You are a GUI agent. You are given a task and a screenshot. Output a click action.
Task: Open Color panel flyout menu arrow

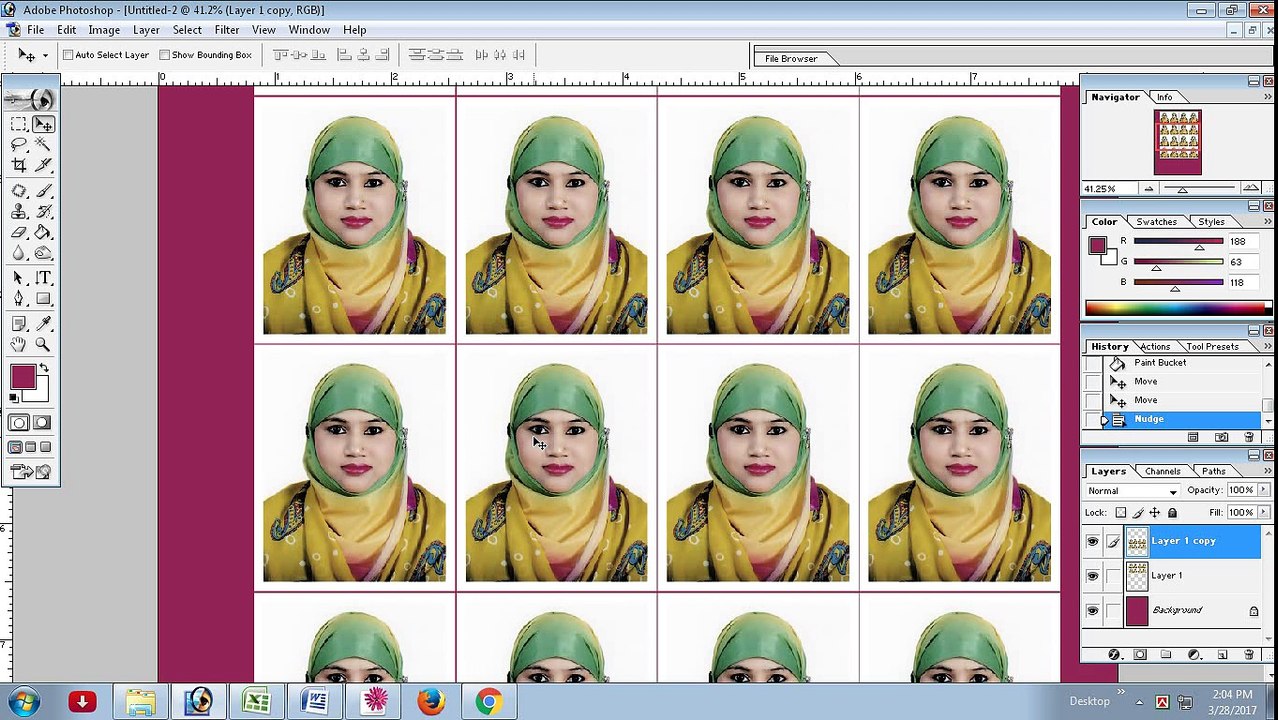pos(1268,222)
